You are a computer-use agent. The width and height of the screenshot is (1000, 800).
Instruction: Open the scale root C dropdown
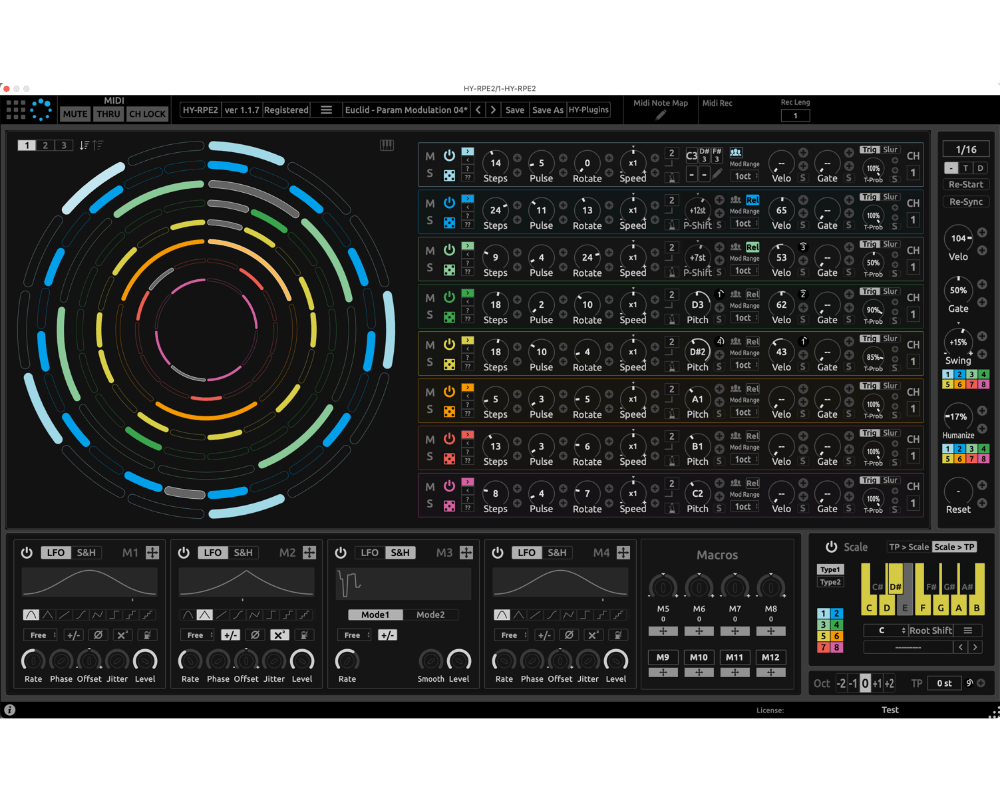[x=884, y=631]
